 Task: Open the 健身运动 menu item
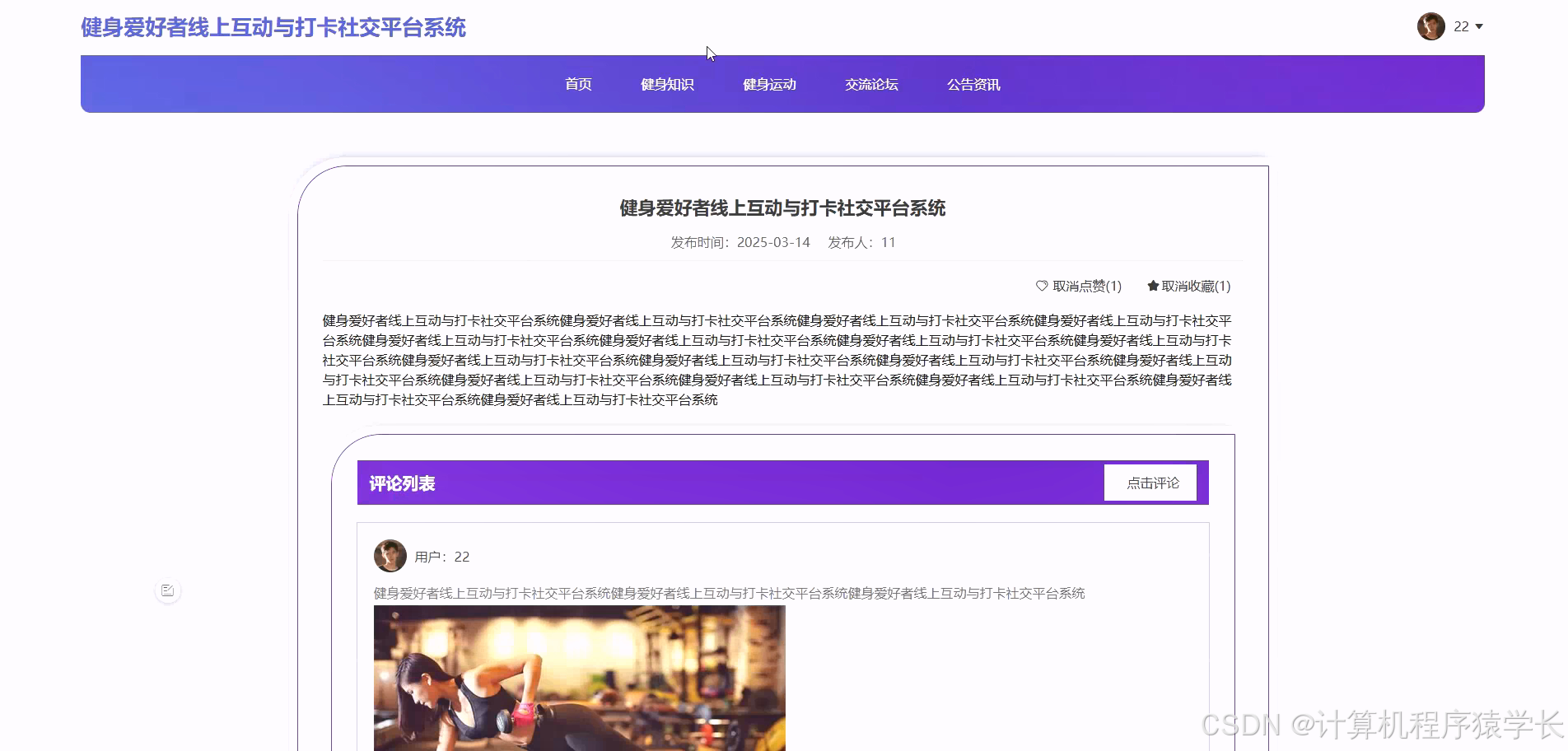(769, 84)
